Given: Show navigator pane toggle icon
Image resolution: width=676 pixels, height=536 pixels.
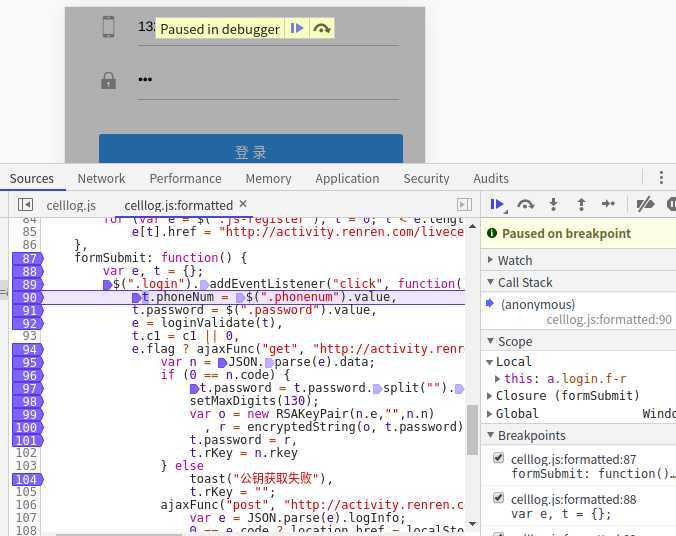Looking at the screenshot, I should (24, 205).
